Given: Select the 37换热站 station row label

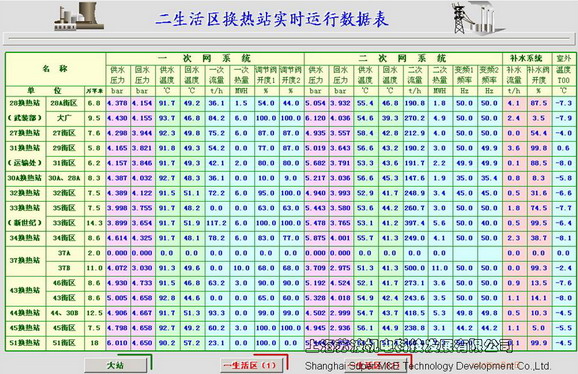Looking at the screenshot, I should 25,261.
